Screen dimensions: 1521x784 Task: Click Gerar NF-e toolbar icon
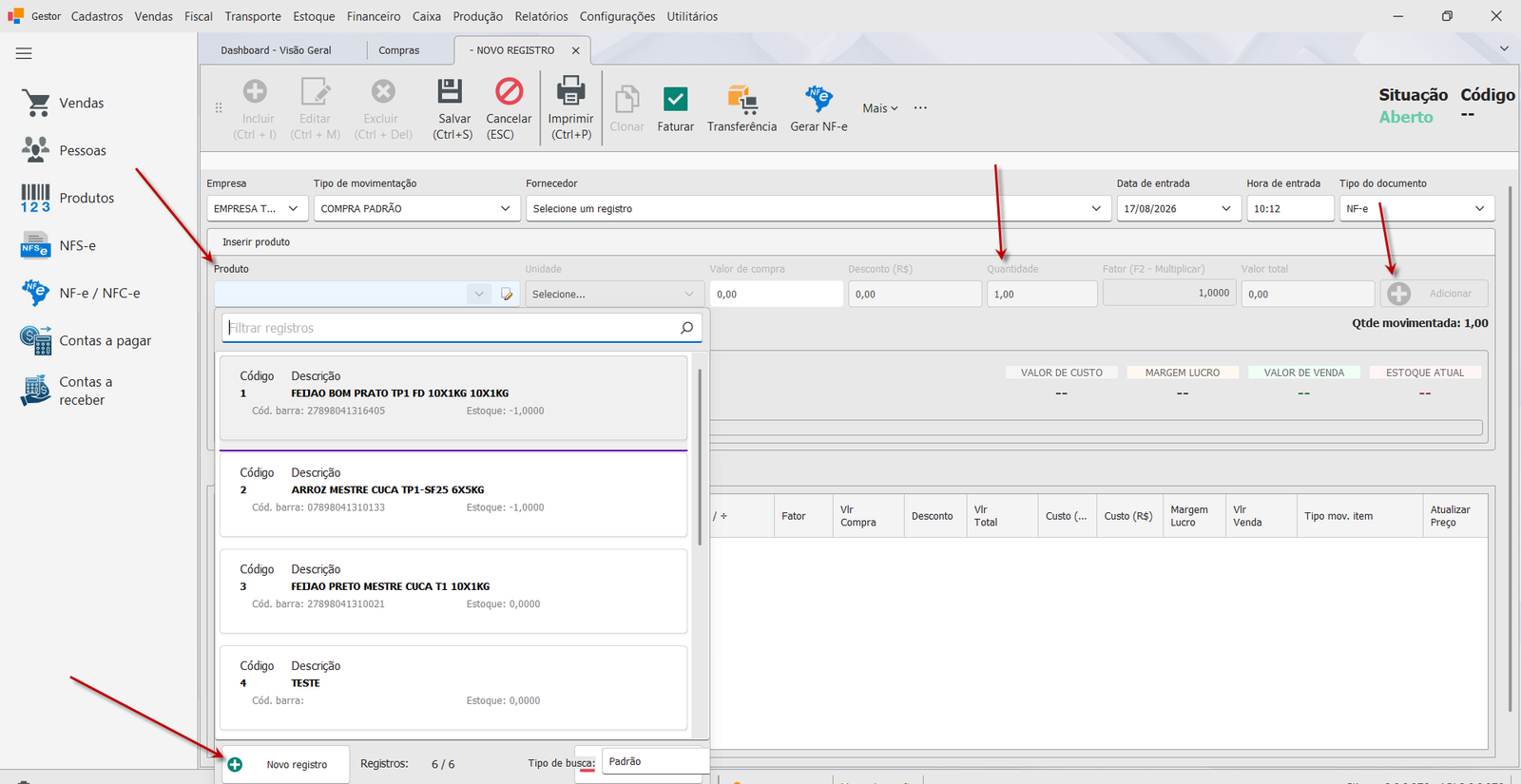818,99
